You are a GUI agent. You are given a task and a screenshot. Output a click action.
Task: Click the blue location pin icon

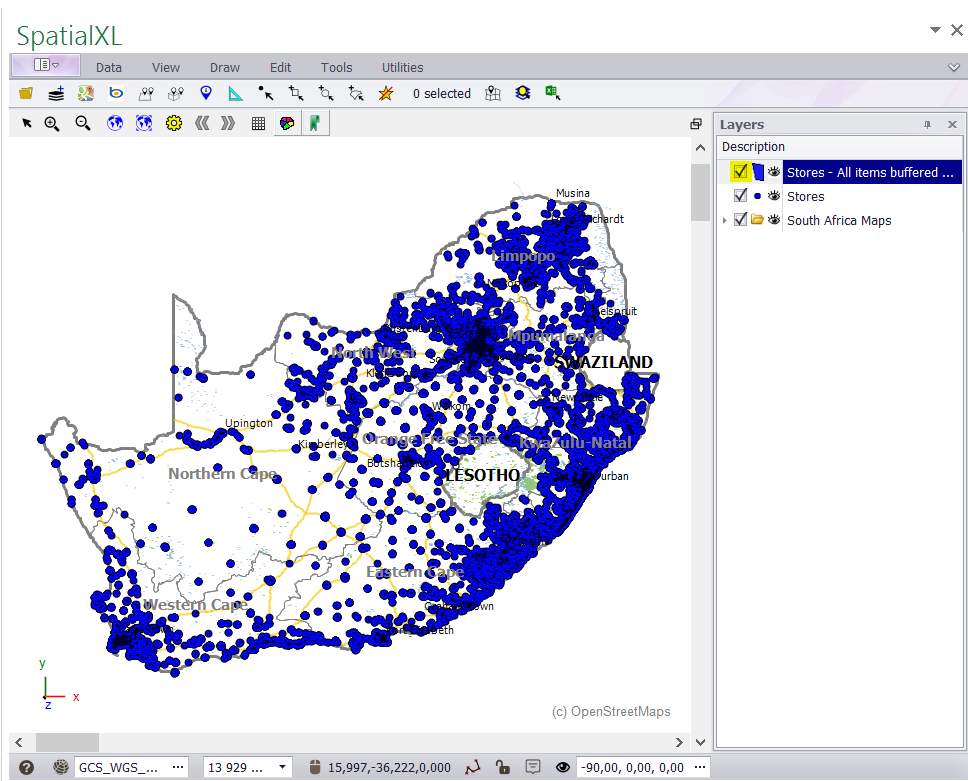pos(206,94)
